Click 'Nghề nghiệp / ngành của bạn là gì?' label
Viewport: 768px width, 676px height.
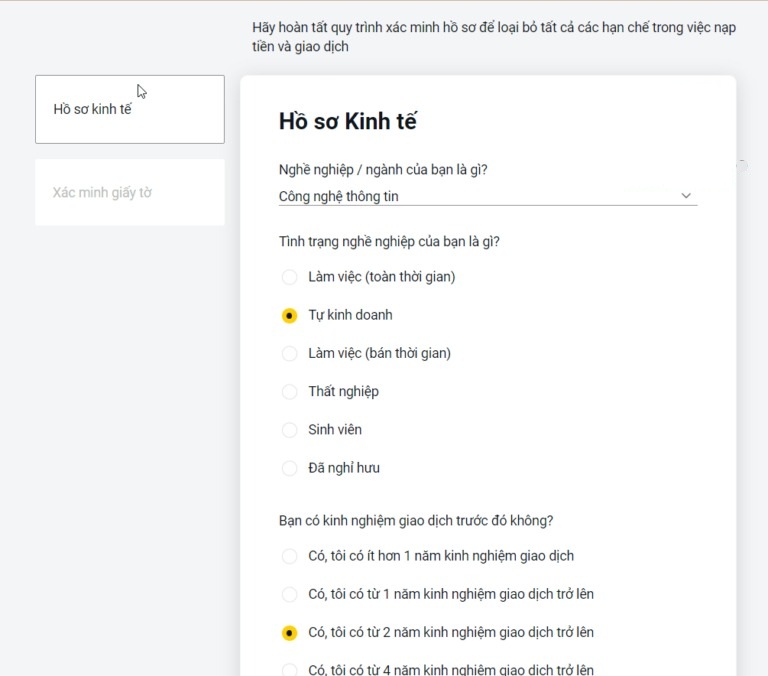383,169
